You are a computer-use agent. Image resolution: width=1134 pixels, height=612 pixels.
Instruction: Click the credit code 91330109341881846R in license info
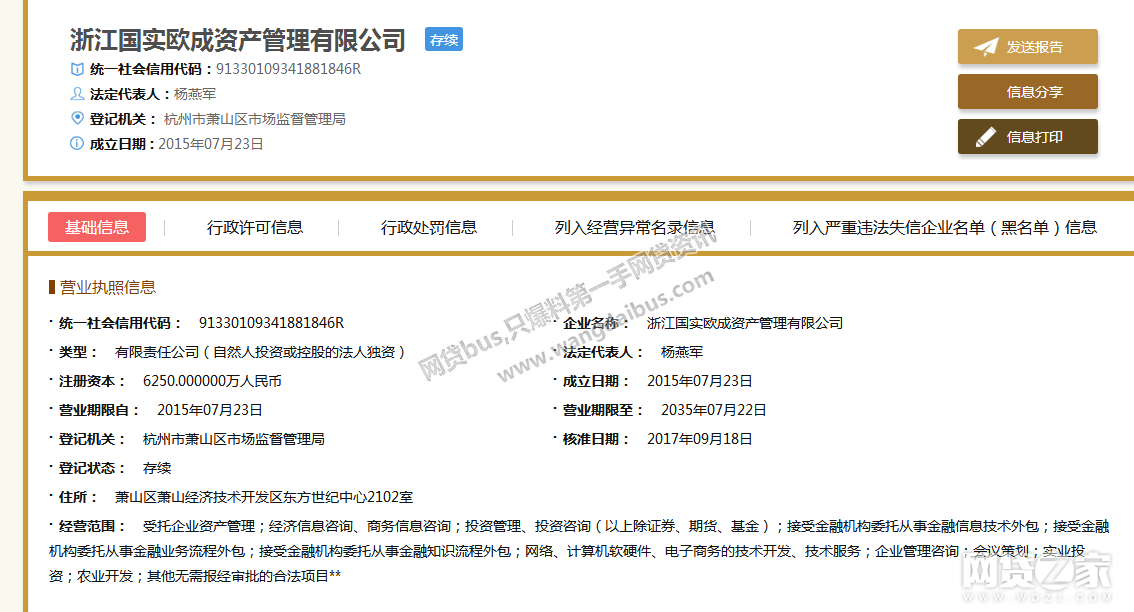click(271, 323)
